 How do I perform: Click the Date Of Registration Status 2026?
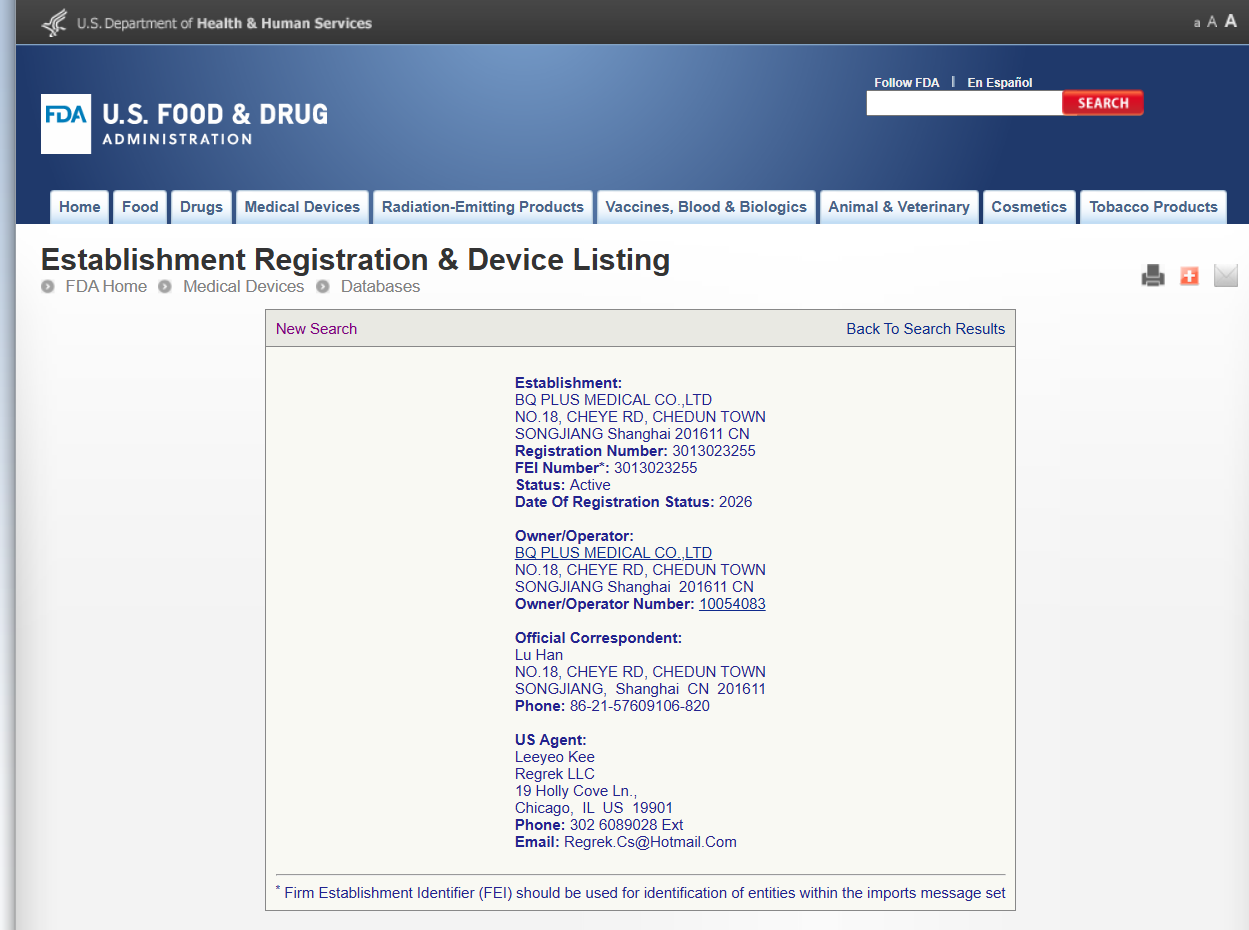(x=633, y=502)
